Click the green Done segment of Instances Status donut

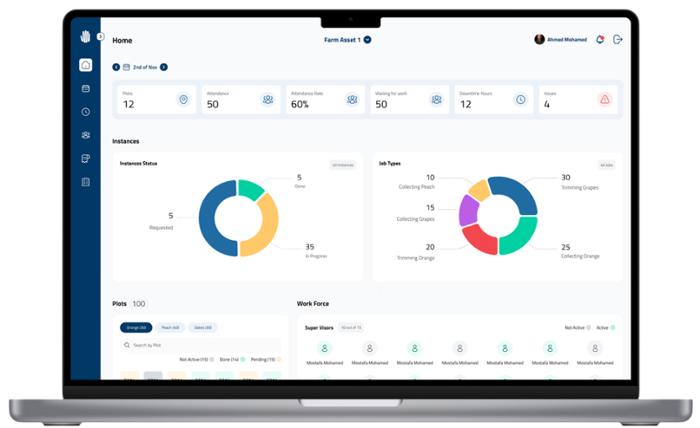250,189
